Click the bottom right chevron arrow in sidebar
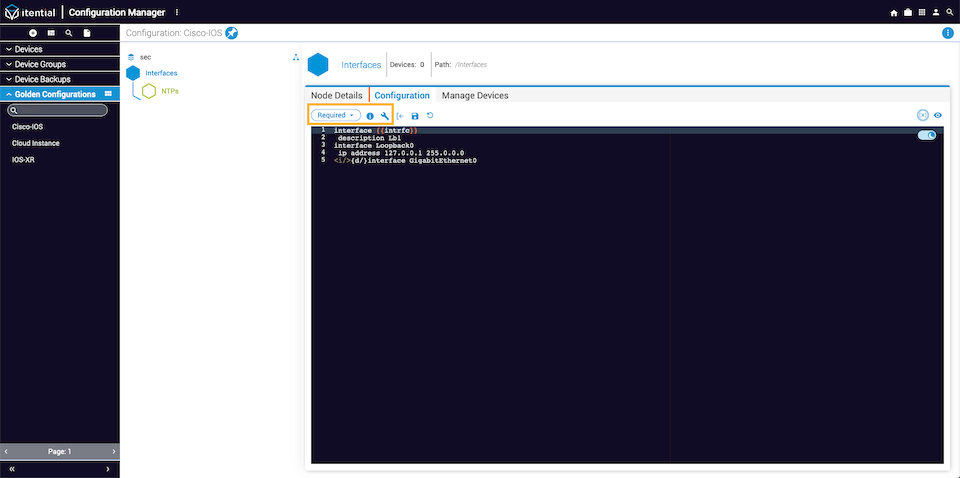This screenshot has height=478, width=960. [108, 469]
